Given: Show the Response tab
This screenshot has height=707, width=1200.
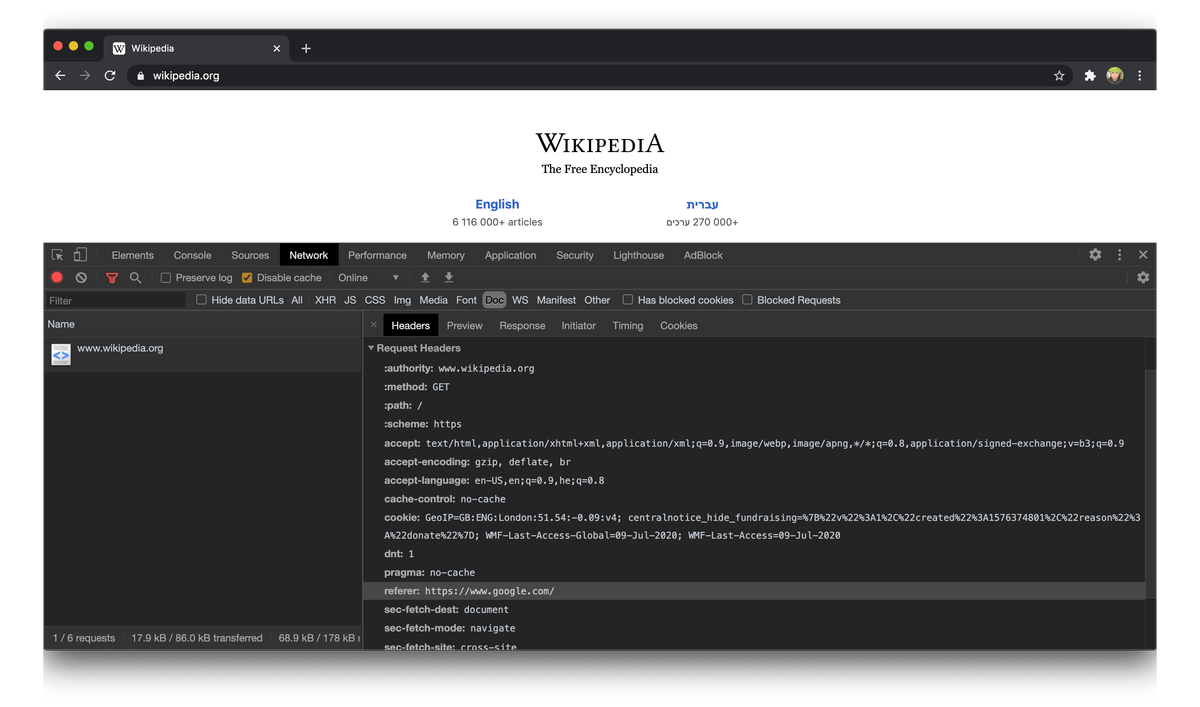Looking at the screenshot, I should pyautogui.click(x=522, y=326).
